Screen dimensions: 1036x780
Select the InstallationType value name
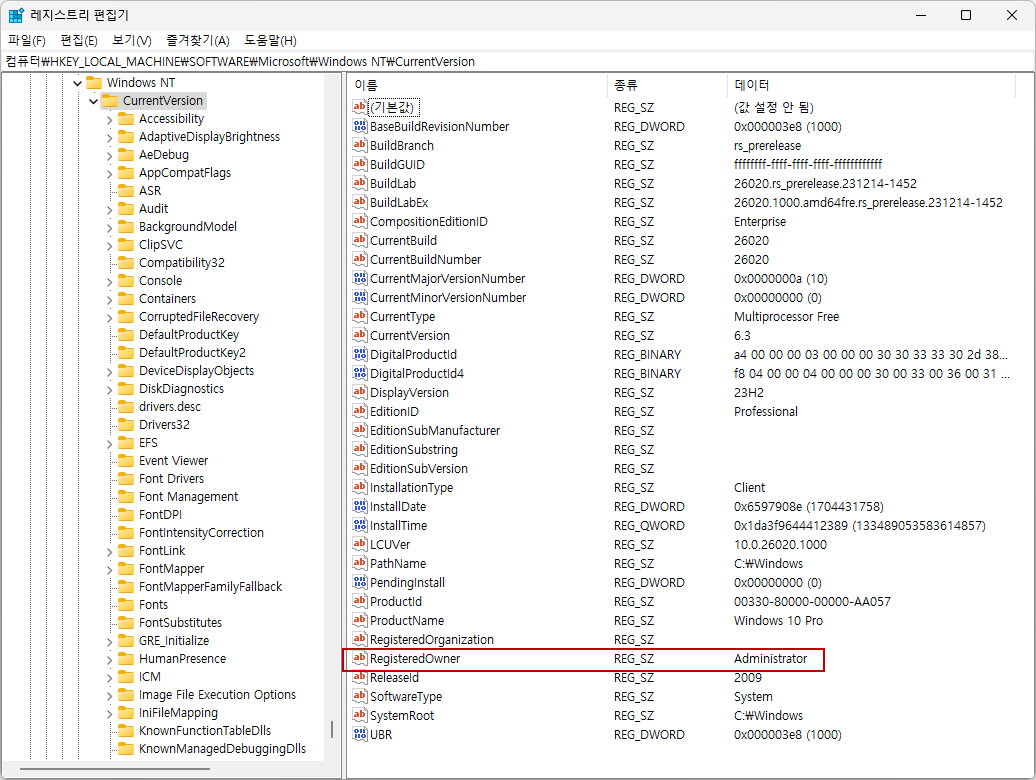click(x=412, y=487)
